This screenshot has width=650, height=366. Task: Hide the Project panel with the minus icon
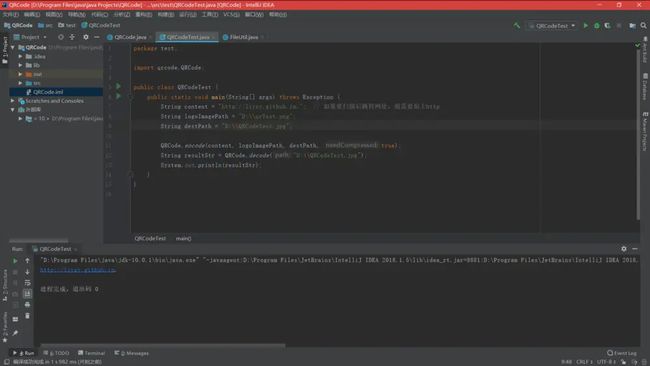(x=97, y=37)
